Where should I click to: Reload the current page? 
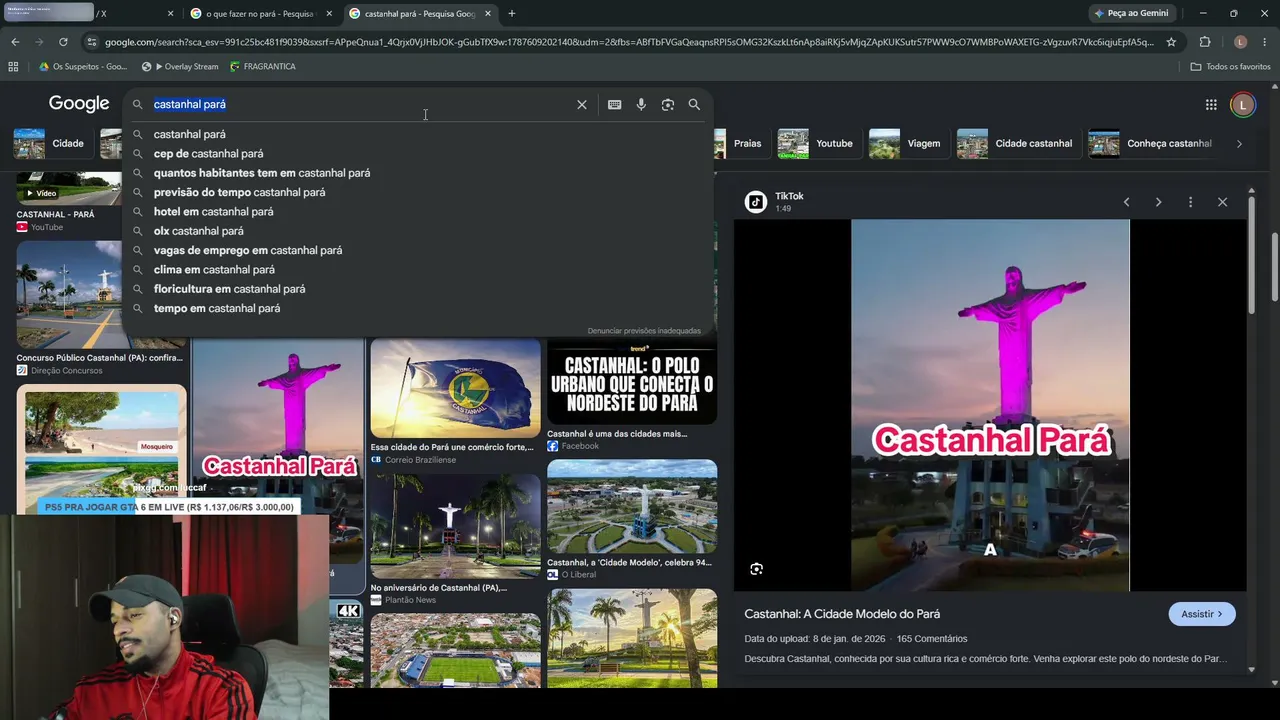(x=63, y=42)
